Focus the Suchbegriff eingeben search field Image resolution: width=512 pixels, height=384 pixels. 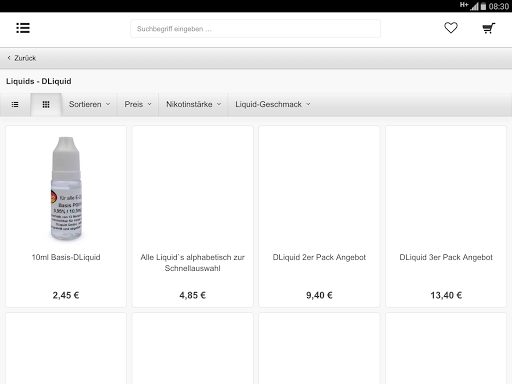(x=255, y=29)
